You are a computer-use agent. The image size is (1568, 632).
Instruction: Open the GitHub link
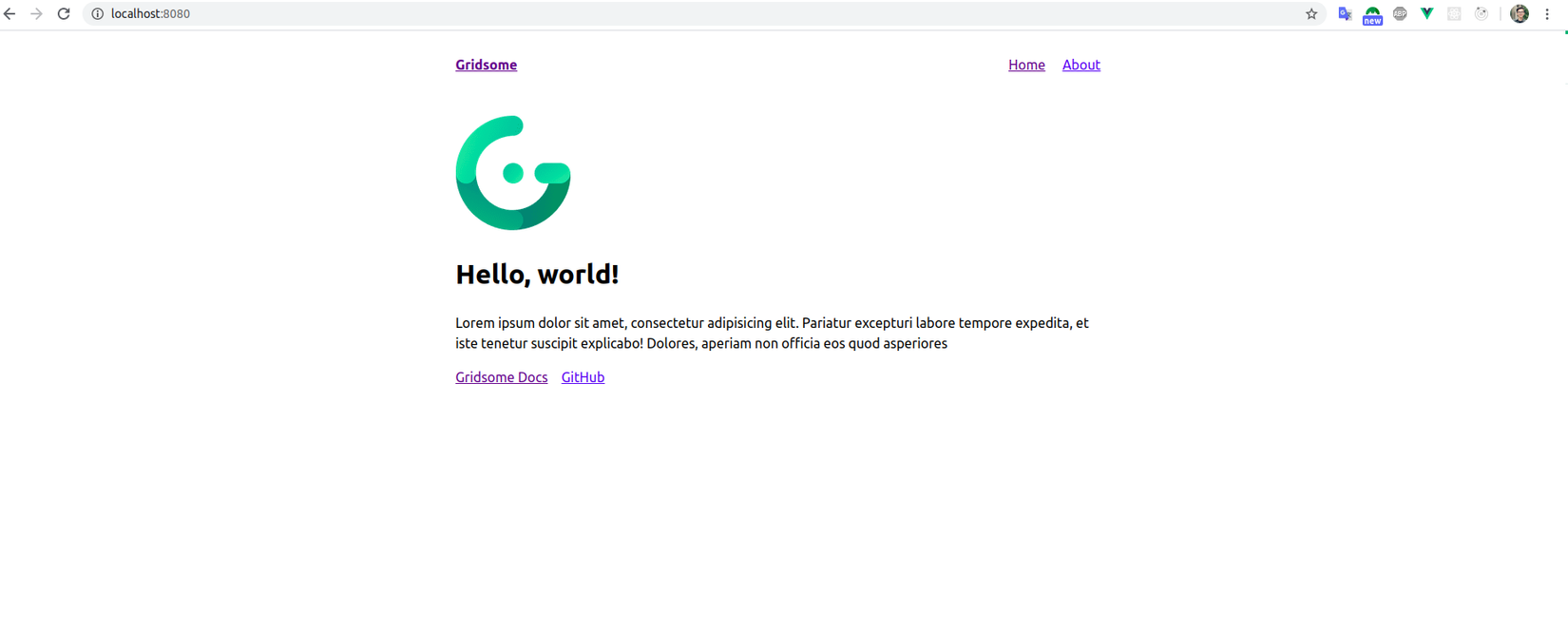tap(583, 377)
